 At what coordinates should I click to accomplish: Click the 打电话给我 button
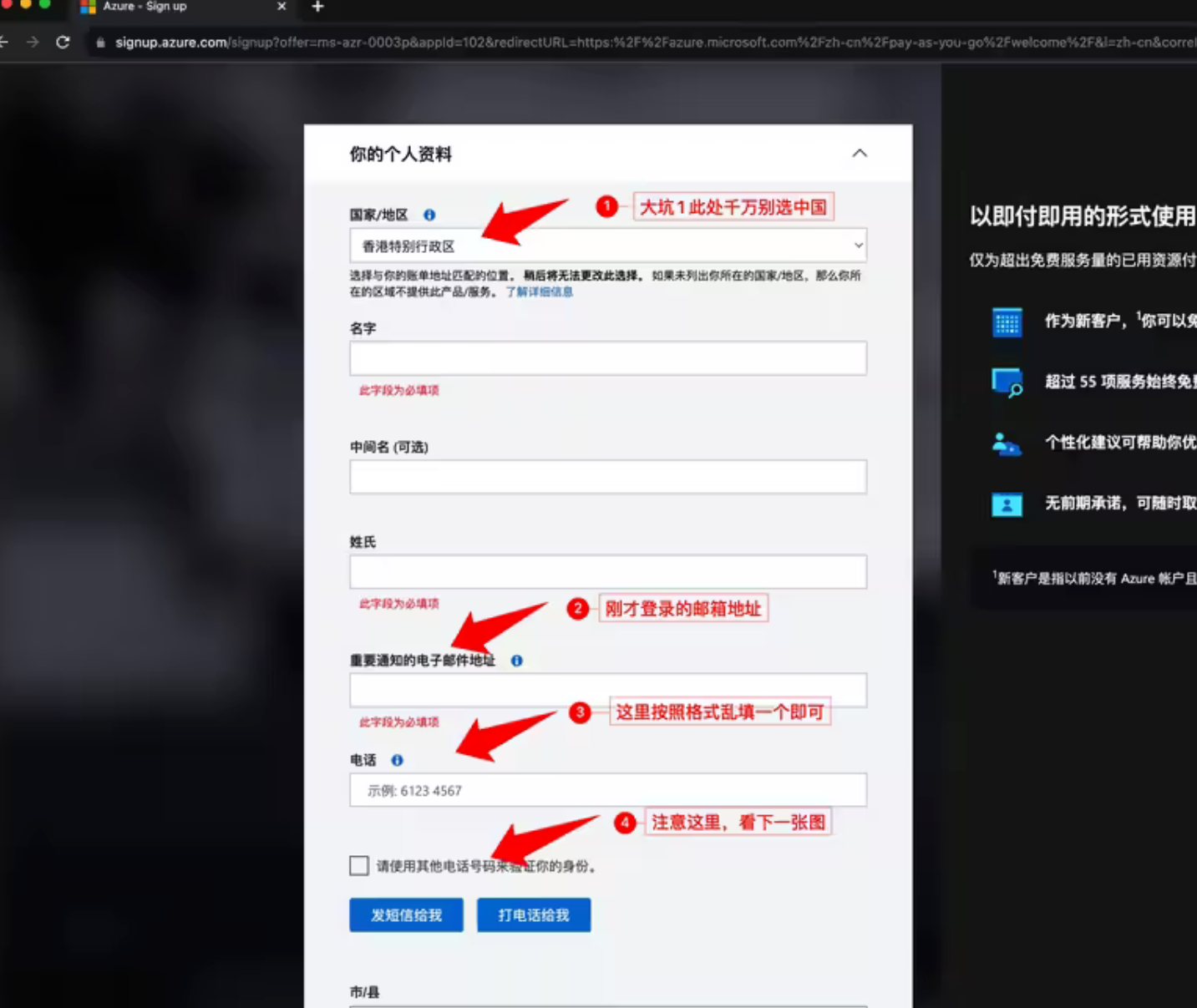[x=534, y=915]
